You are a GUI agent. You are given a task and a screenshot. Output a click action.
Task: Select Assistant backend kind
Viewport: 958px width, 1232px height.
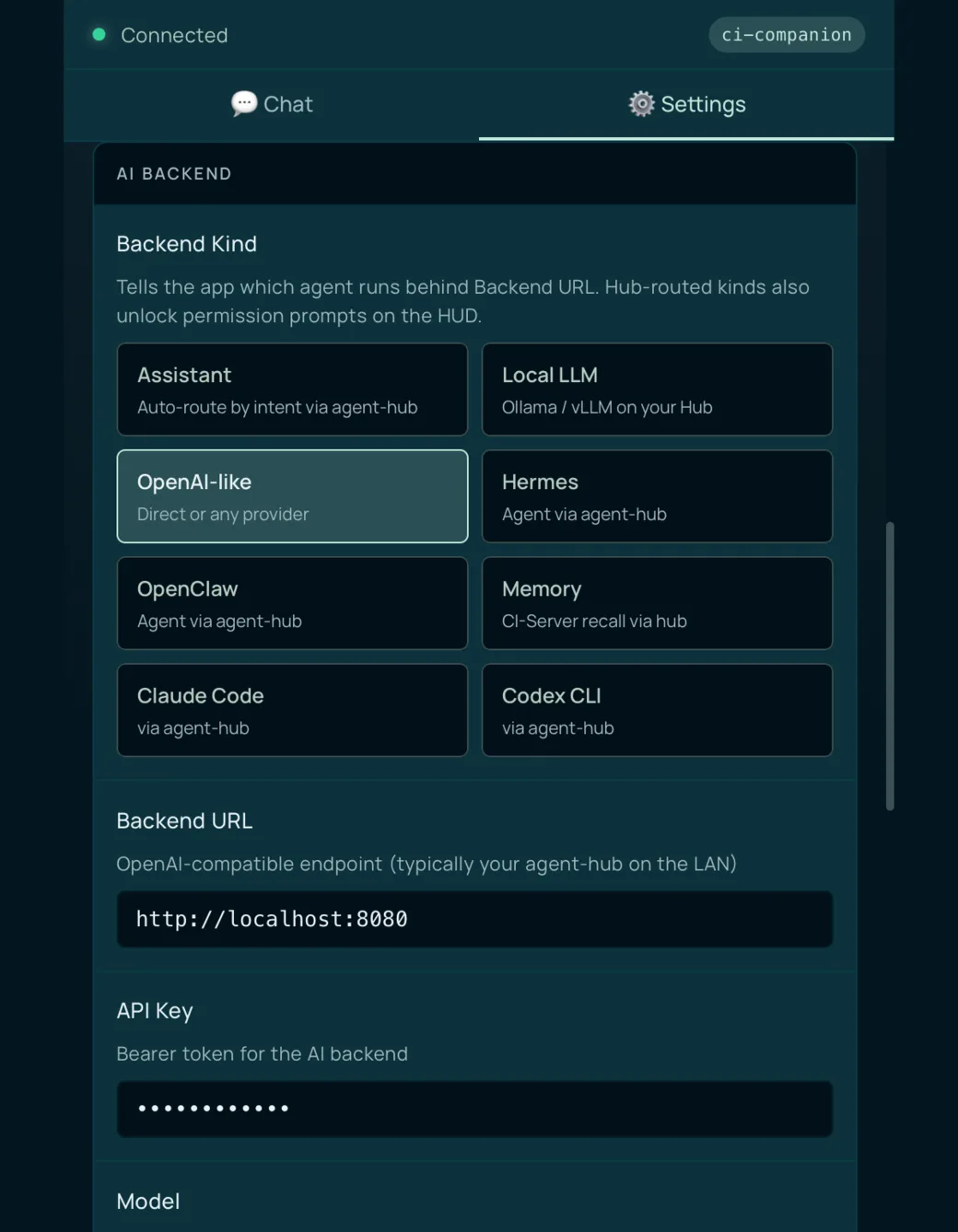(x=292, y=389)
